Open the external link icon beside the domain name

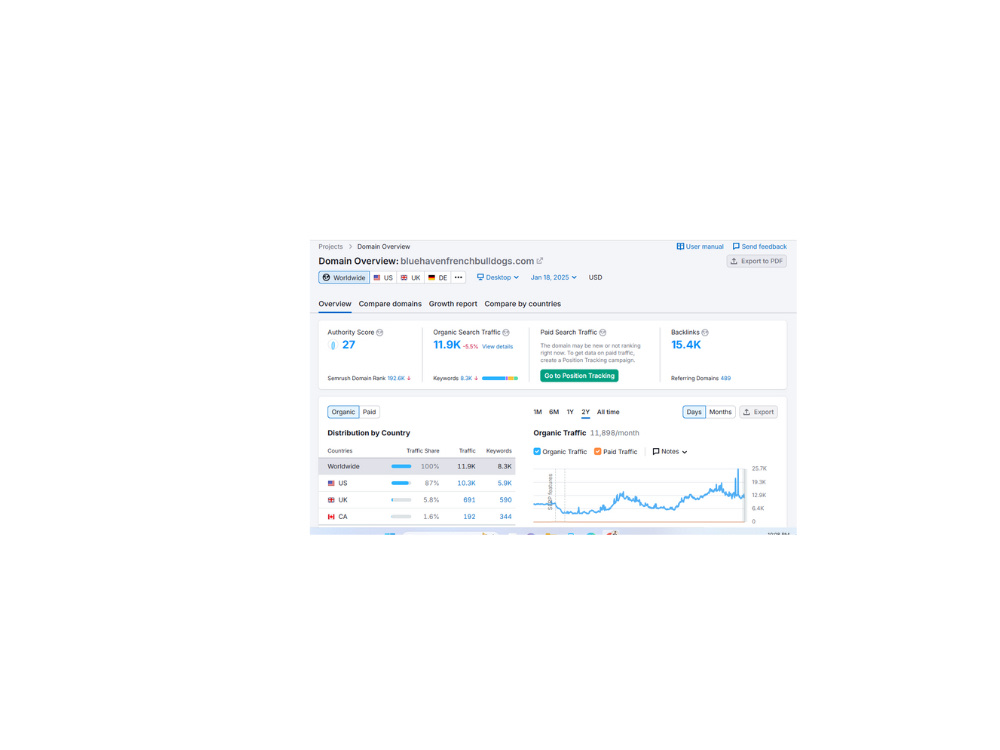[540, 261]
